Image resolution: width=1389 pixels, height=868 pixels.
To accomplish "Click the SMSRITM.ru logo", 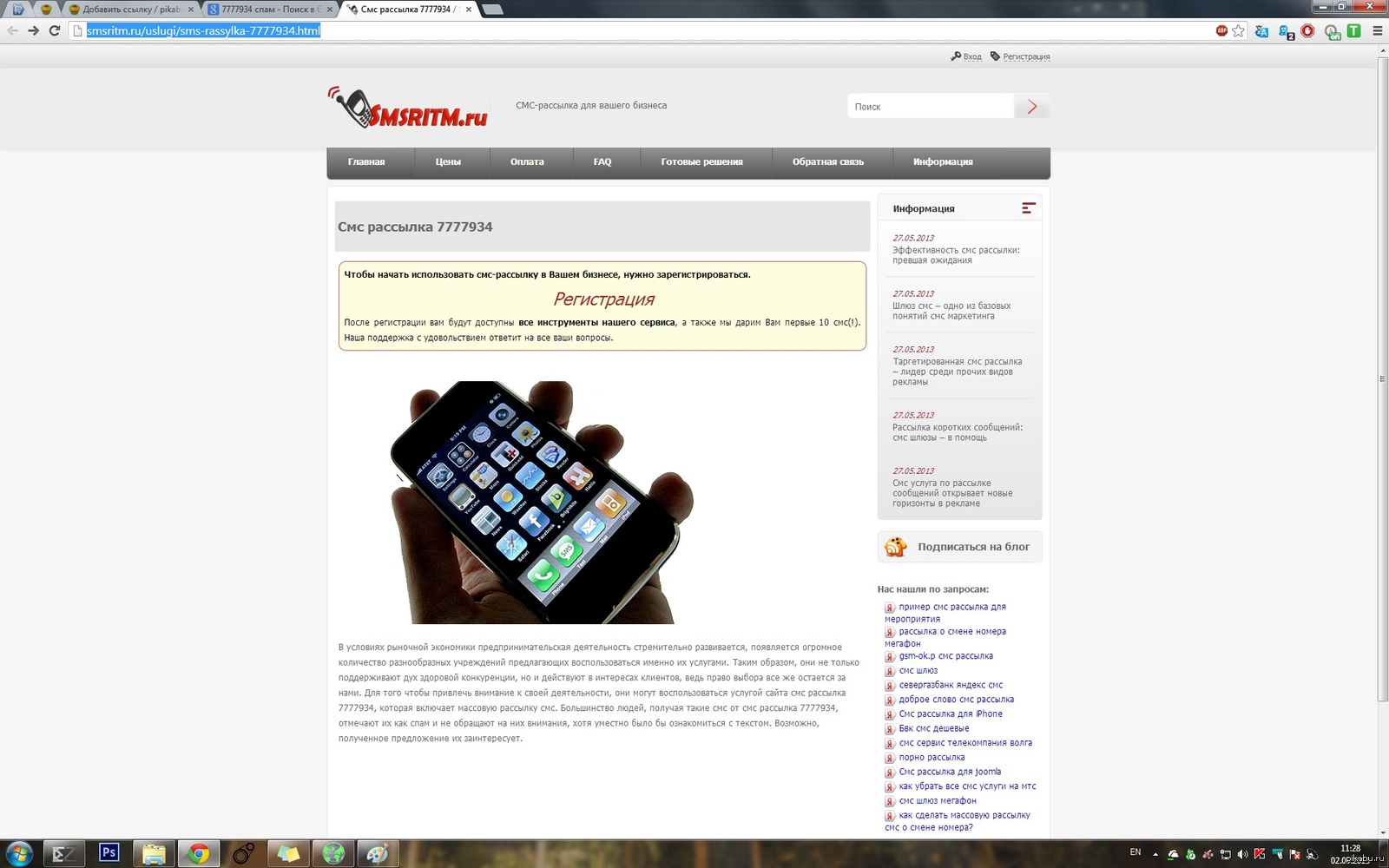I will tap(408, 108).
